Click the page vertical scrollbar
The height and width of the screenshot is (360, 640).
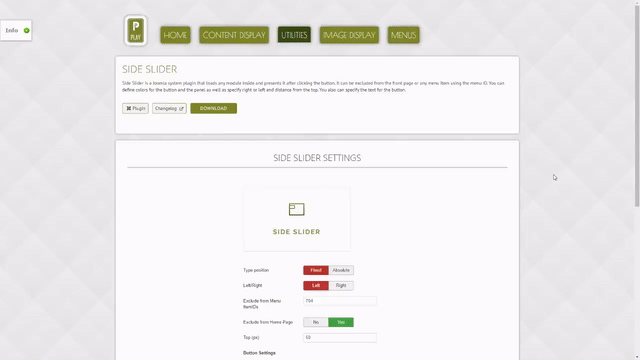pos(636,106)
